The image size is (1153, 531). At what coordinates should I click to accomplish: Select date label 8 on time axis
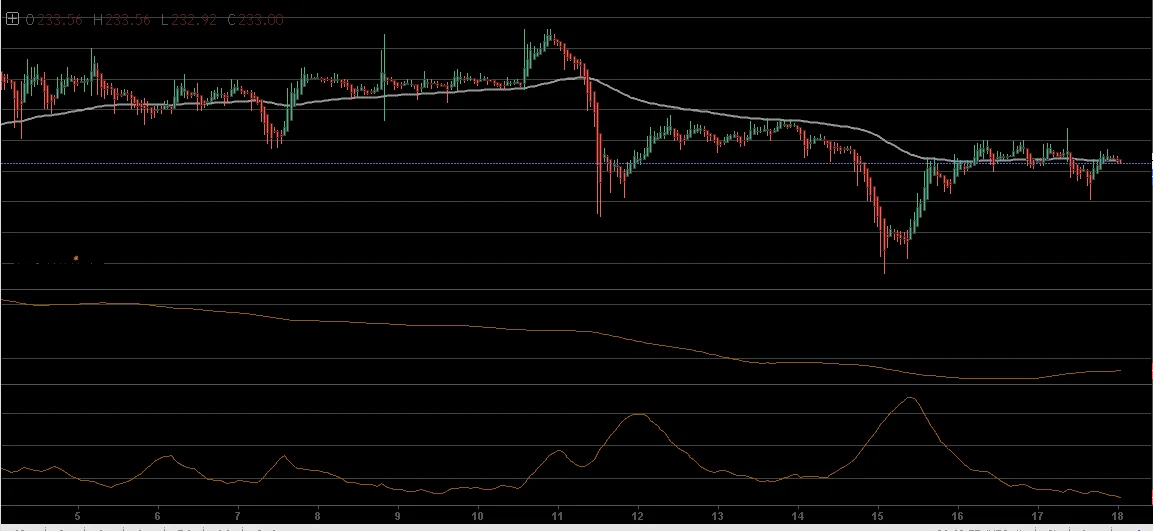tap(318, 516)
